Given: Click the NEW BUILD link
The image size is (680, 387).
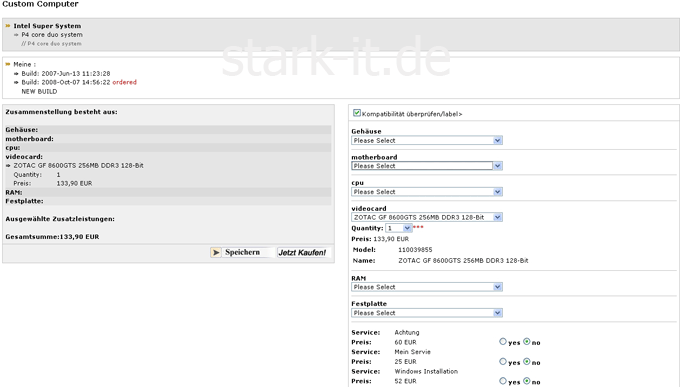Looking at the screenshot, I should coord(39,92).
